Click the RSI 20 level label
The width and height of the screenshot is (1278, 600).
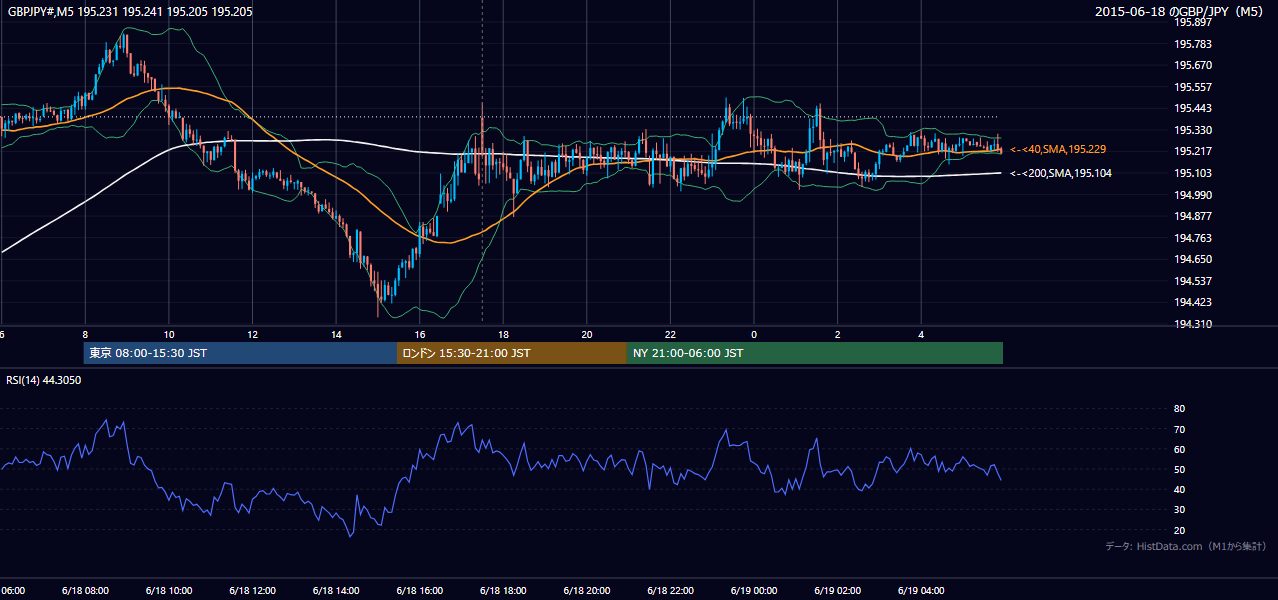(x=1179, y=530)
